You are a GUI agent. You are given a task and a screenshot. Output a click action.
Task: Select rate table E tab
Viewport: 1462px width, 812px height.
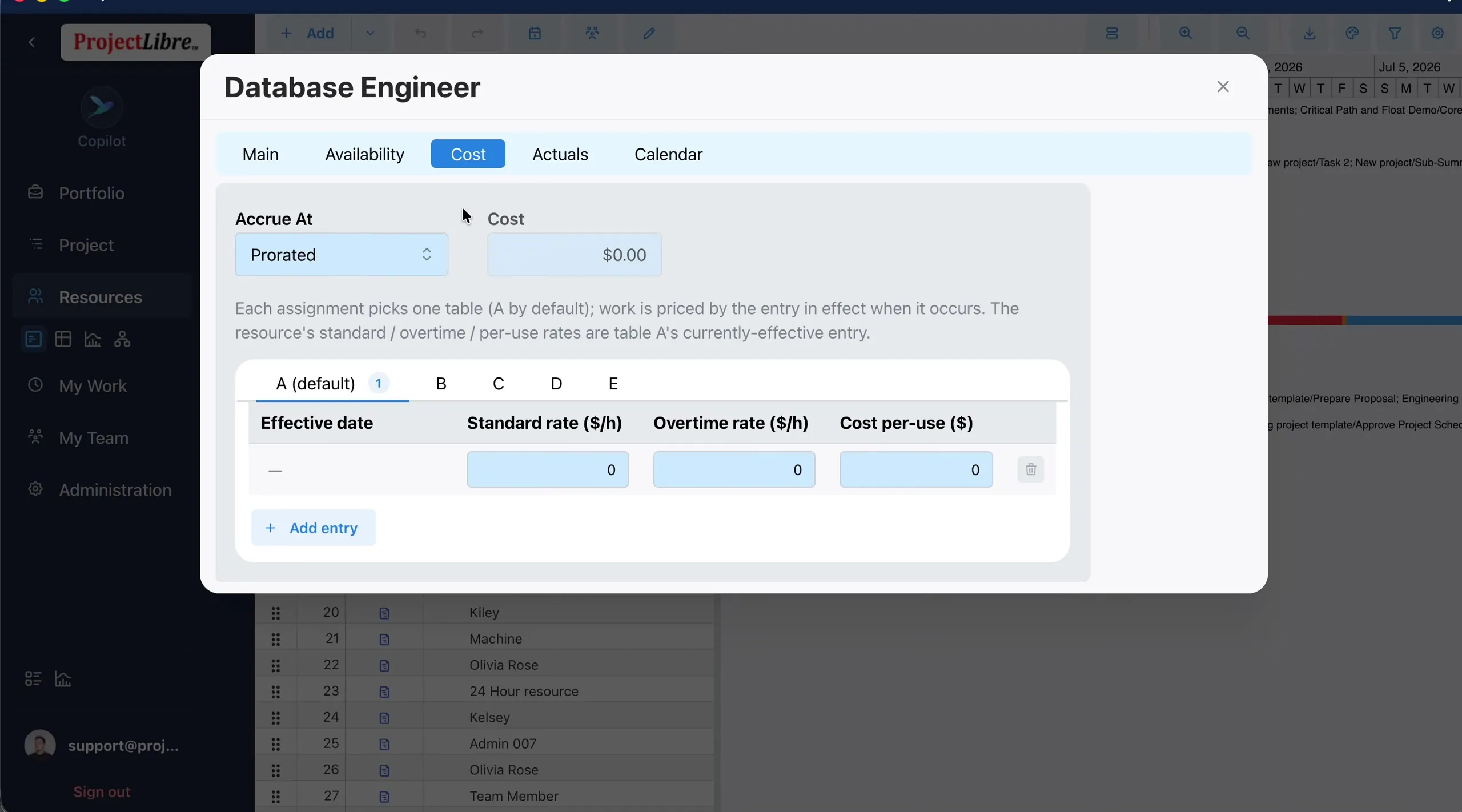(x=613, y=383)
